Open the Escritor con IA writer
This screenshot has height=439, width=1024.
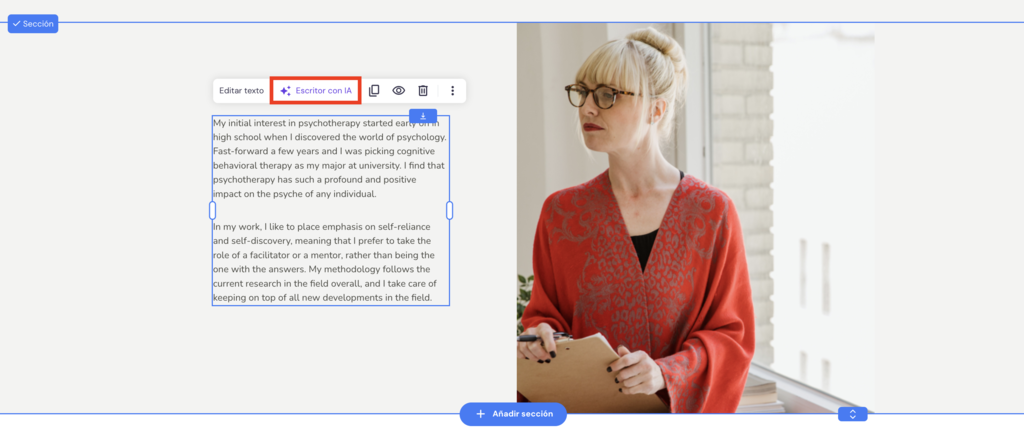pyautogui.click(x=315, y=91)
